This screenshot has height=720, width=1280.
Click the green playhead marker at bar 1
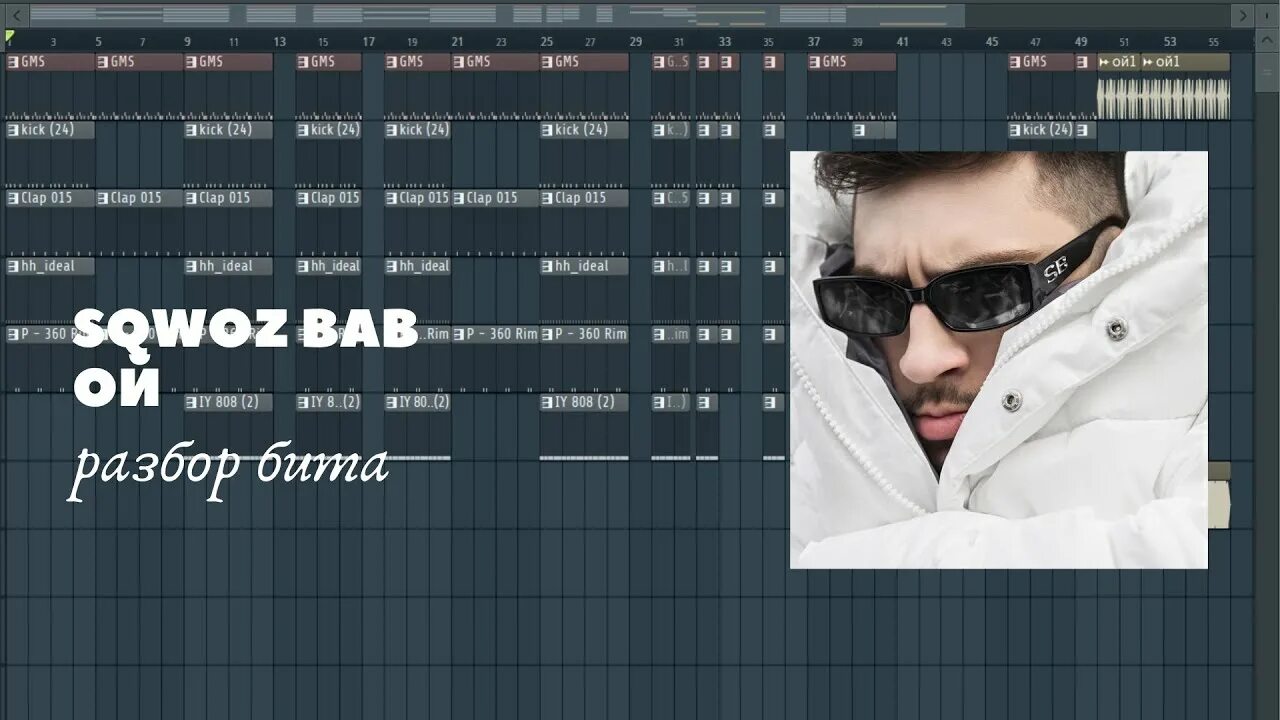click(x=10, y=37)
